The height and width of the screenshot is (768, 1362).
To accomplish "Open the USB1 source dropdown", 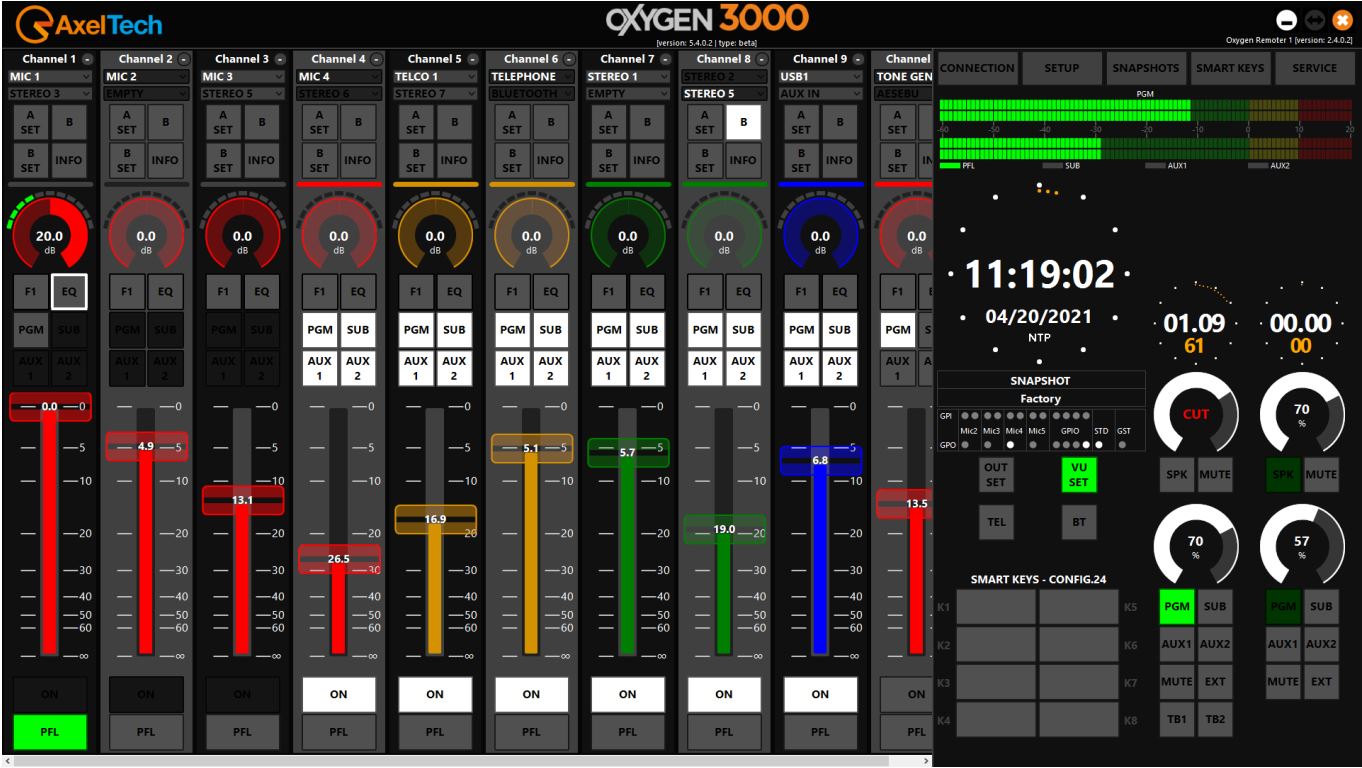I will pos(820,76).
